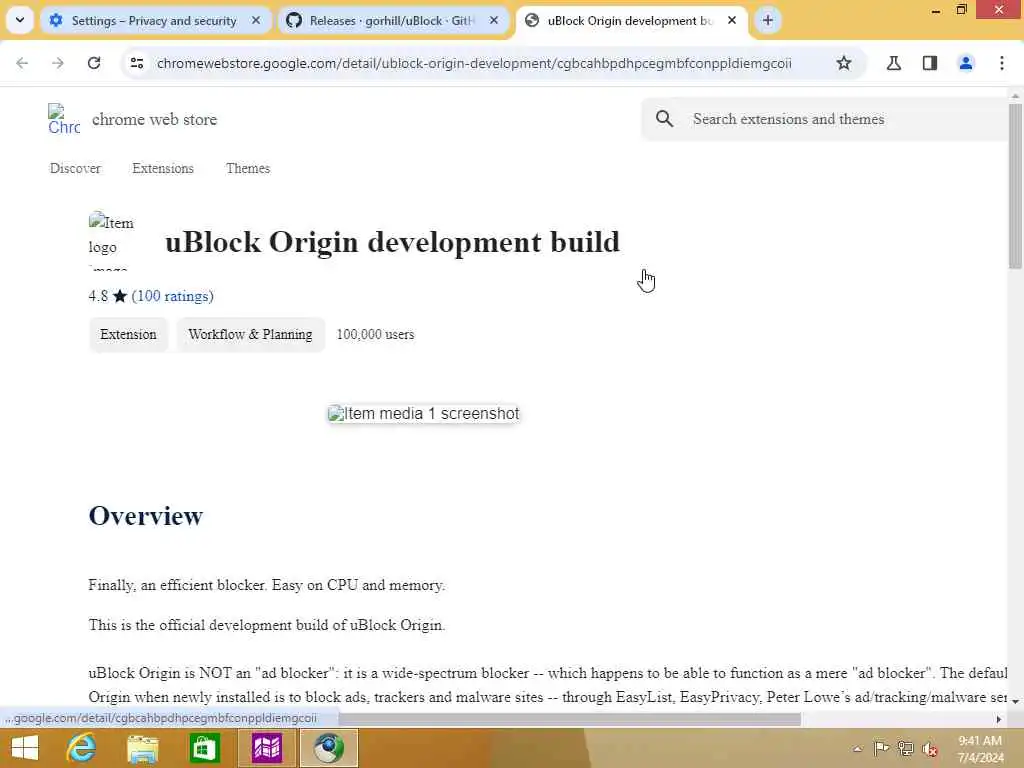Open File Explorer from the taskbar
The width and height of the screenshot is (1024, 768).
coord(142,748)
